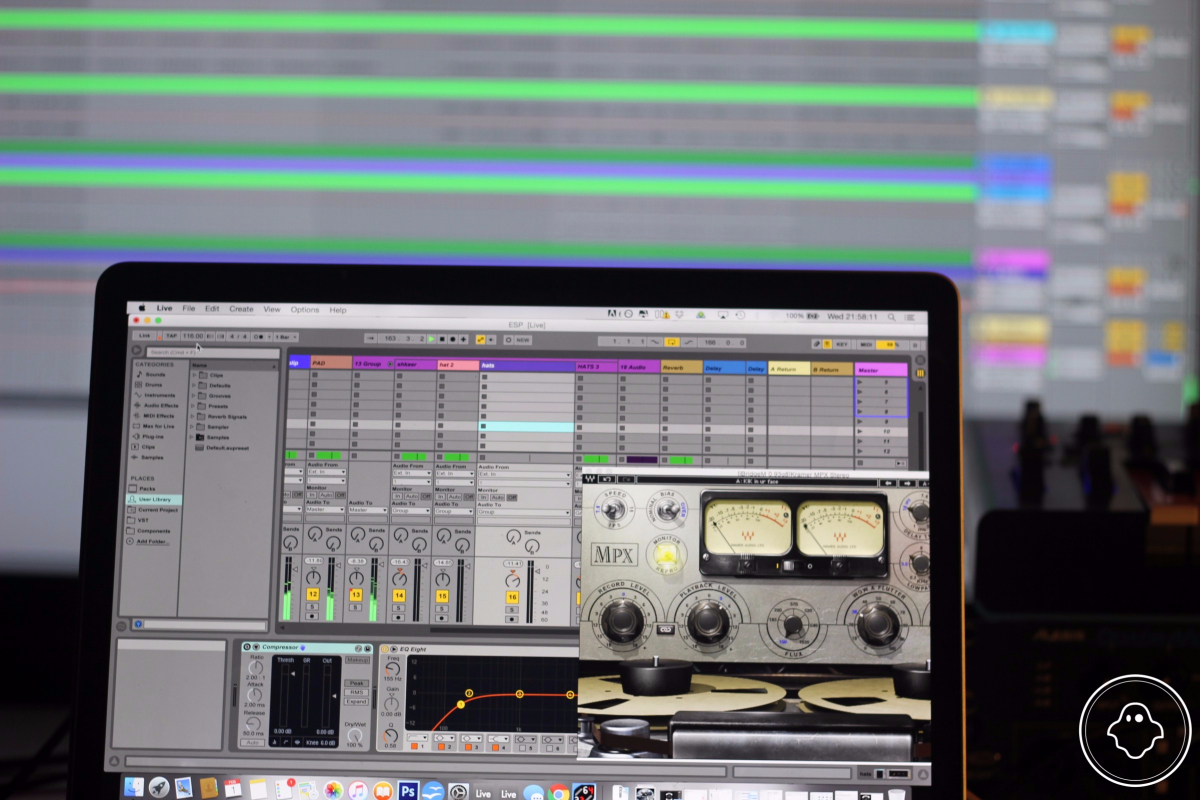The height and width of the screenshot is (800, 1200).
Task: Select Current Project in Places
Action: (x=154, y=510)
